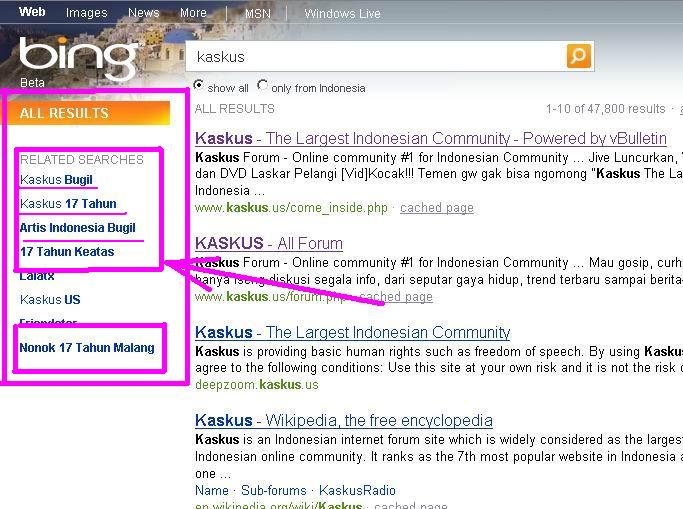Click the 'Beta' label under Bing logo
Image resolution: width=683 pixels, height=509 pixels.
point(32,83)
